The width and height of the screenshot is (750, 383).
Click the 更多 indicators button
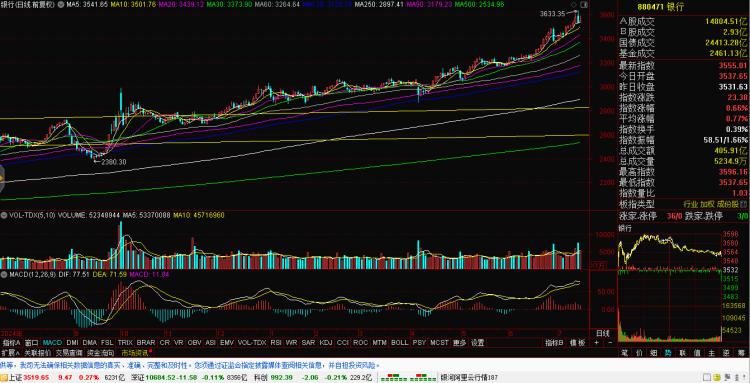[x=459, y=343]
